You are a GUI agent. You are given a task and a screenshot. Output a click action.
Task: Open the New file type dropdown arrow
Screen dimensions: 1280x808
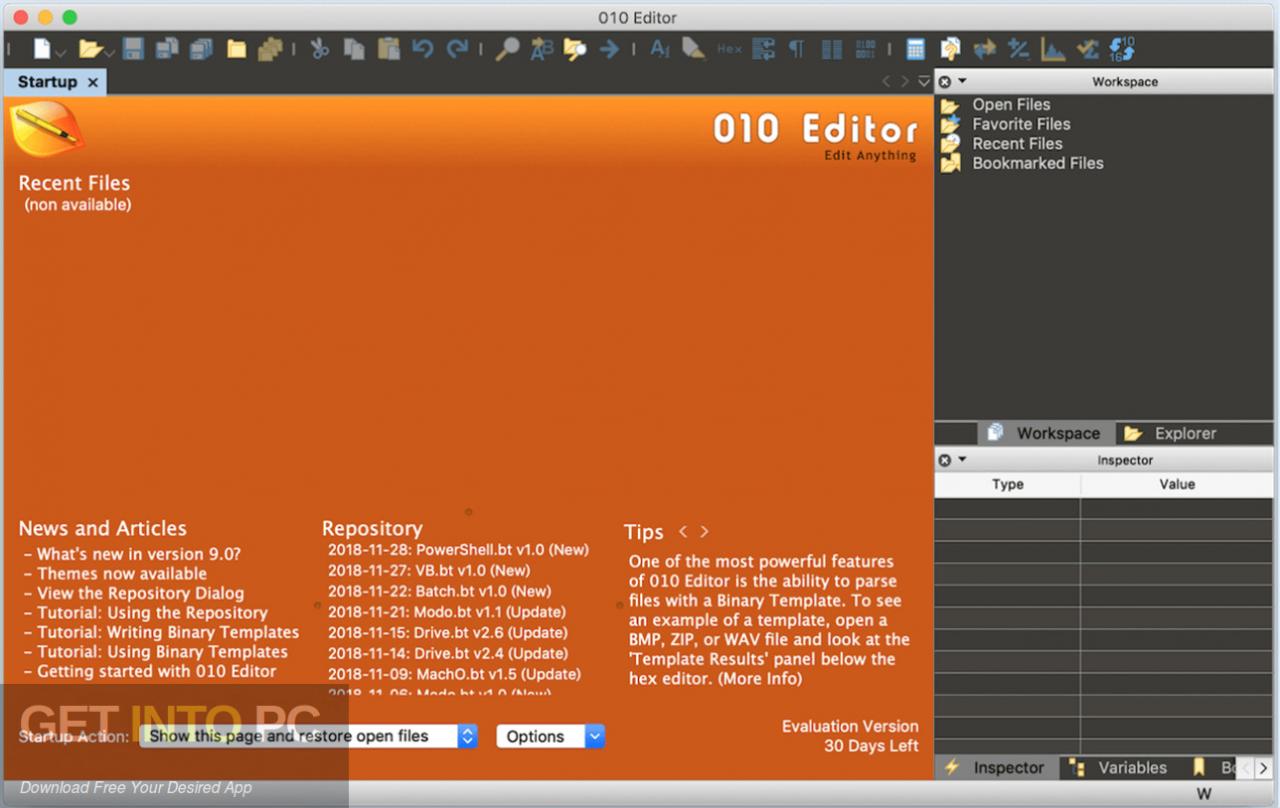tap(61, 52)
